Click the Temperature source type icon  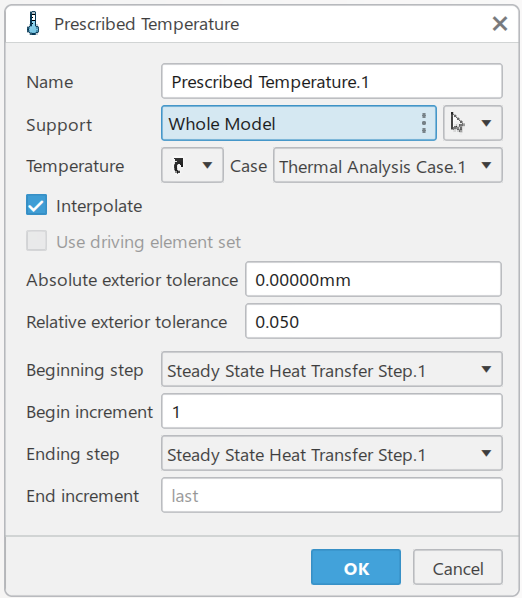(178, 166)
